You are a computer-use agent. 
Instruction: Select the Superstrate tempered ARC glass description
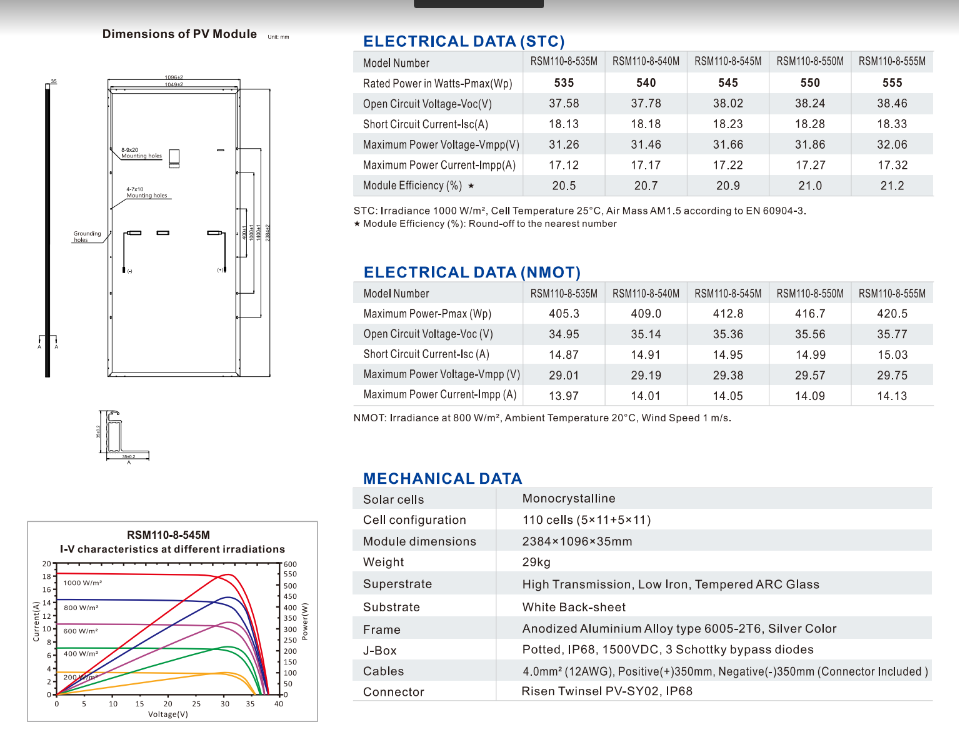671,584
